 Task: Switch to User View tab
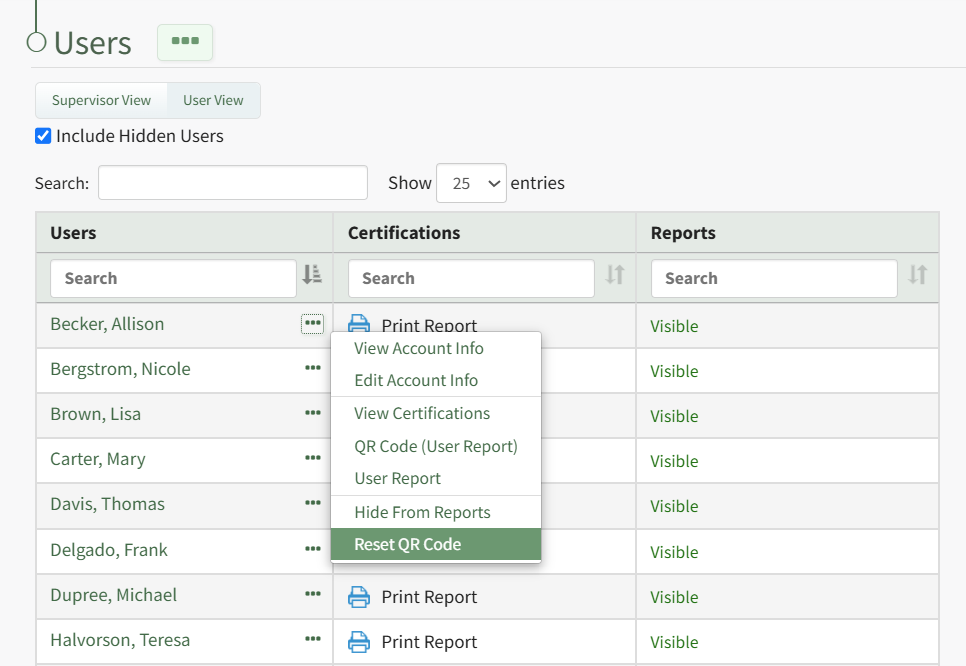click(213, 100)
